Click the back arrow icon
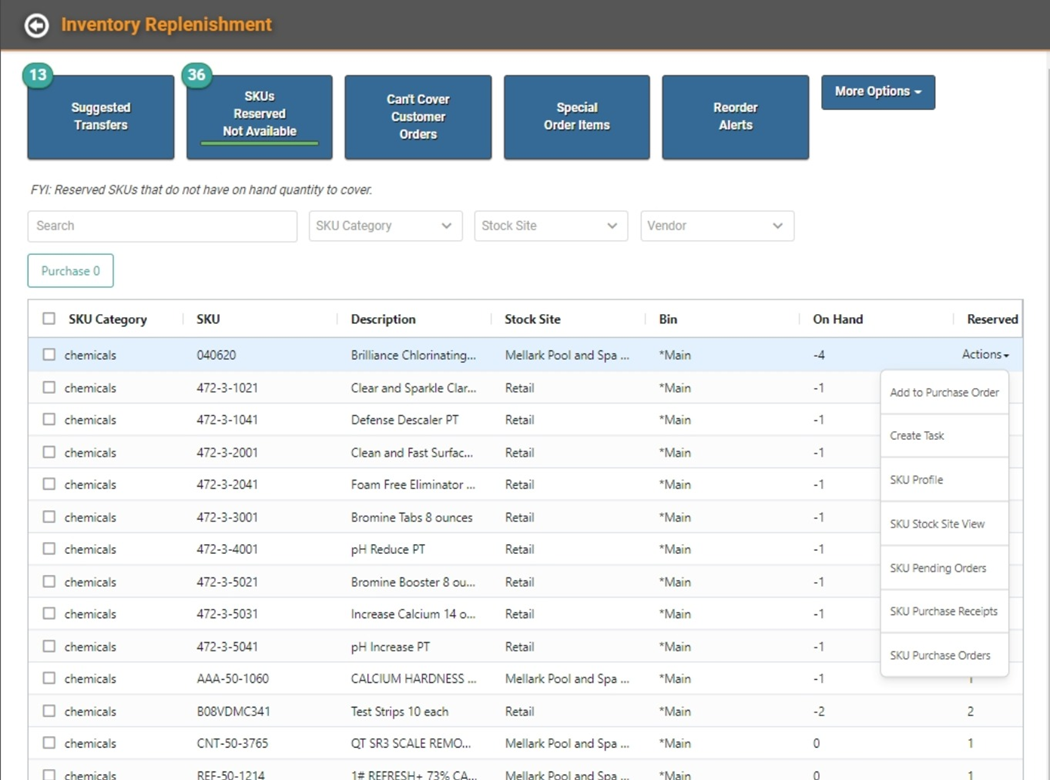This screenshot has height=780, width=1050. click(x=37, y=25)
